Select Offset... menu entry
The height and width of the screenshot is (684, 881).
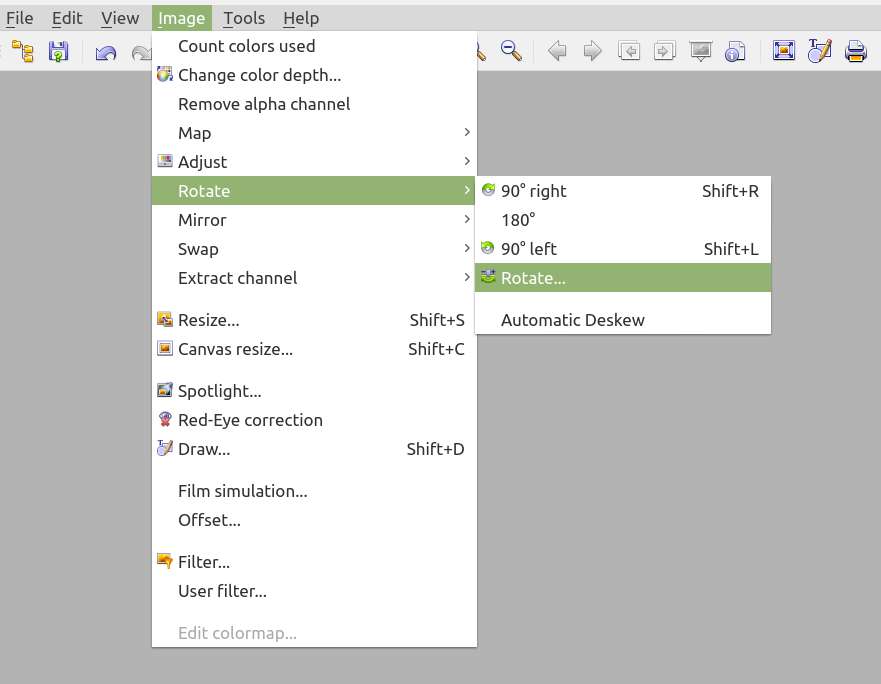click(x=314, y=520)
